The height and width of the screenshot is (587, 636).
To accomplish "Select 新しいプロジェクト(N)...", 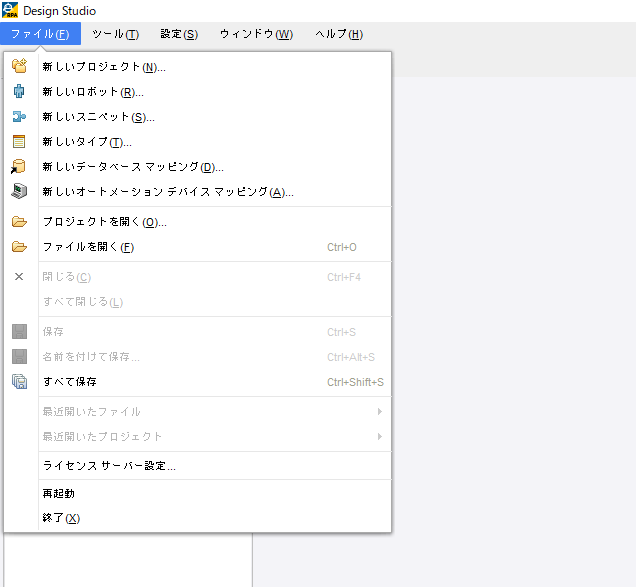I will coord(198,67).
